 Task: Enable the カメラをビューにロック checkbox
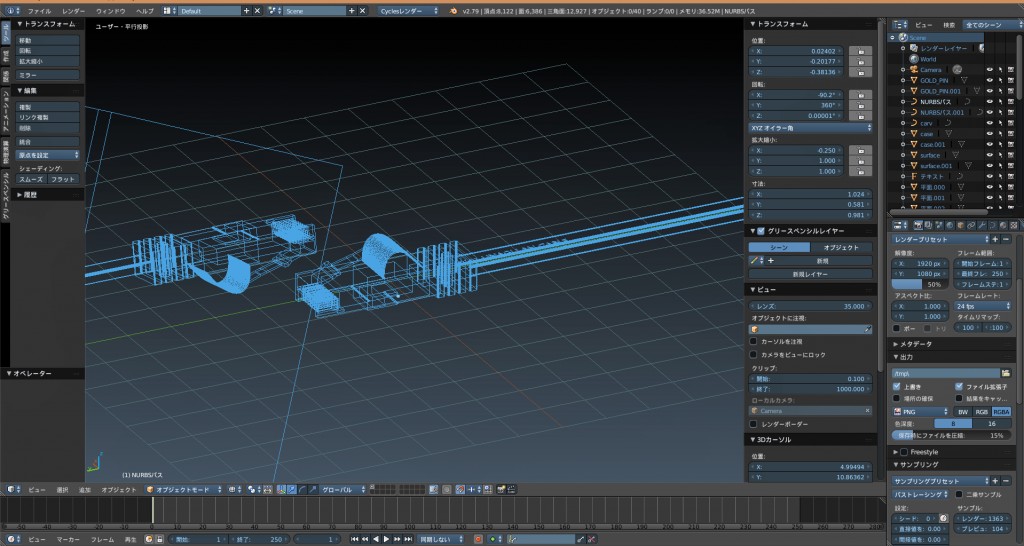754,355
